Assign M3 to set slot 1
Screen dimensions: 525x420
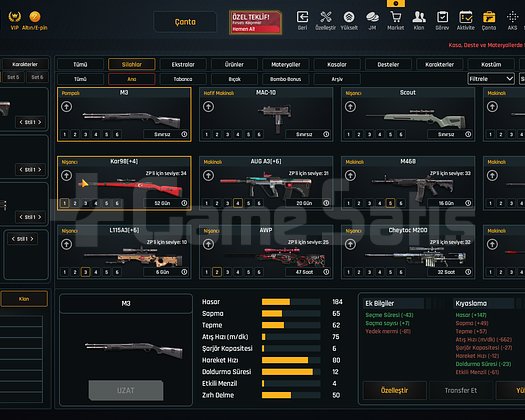pyautogui.click(x=65, y=134)
